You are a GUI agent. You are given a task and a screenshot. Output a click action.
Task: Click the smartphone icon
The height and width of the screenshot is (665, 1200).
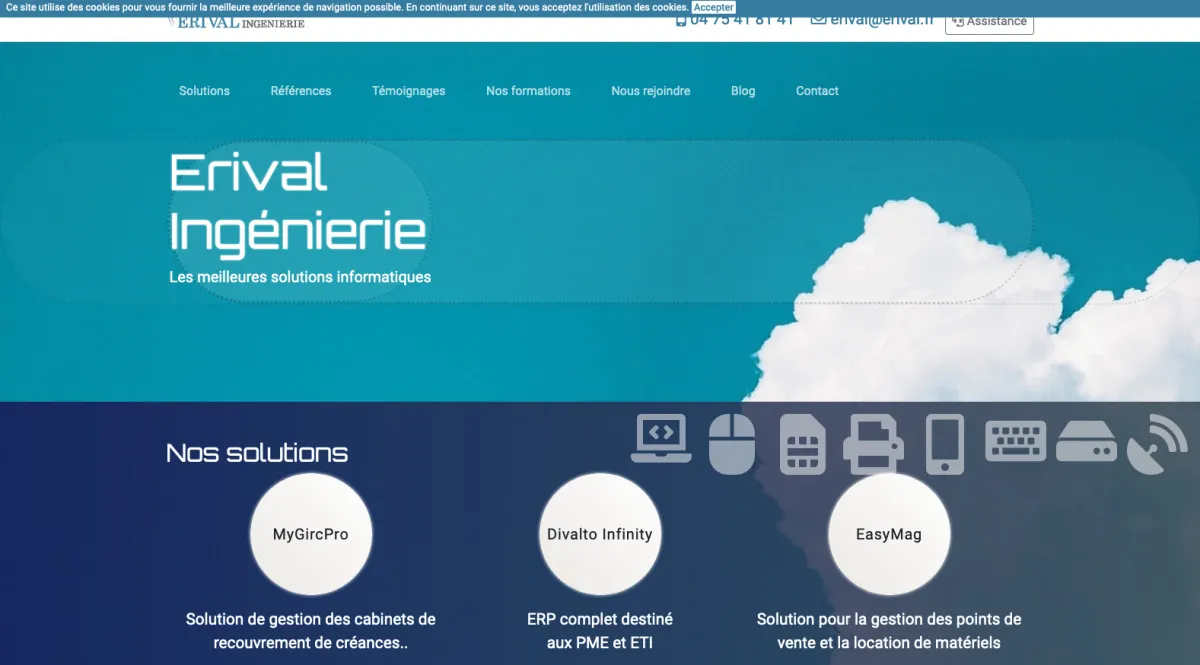(945, 444)
